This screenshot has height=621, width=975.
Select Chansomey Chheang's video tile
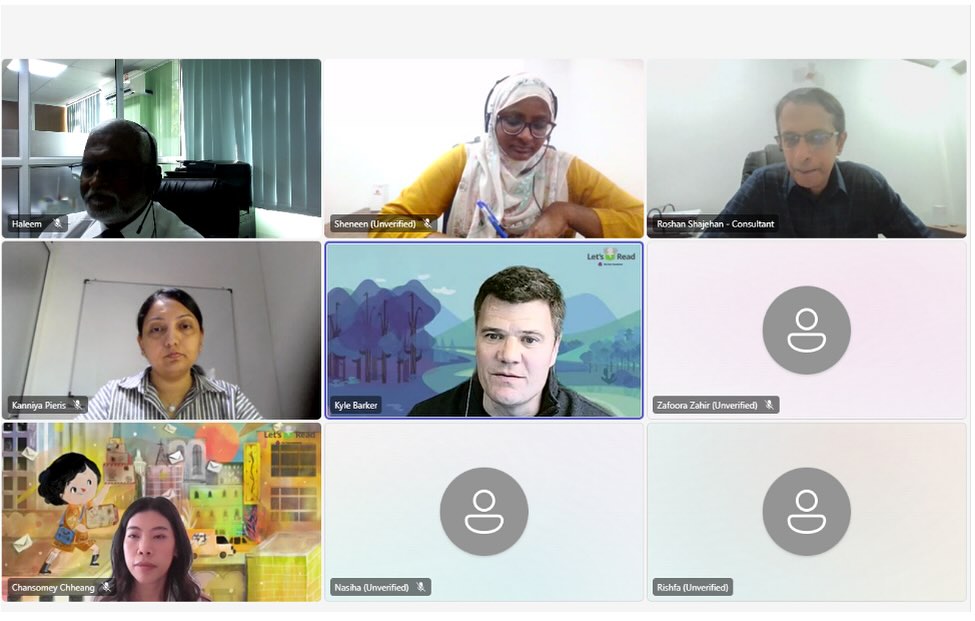coord(162,512)
